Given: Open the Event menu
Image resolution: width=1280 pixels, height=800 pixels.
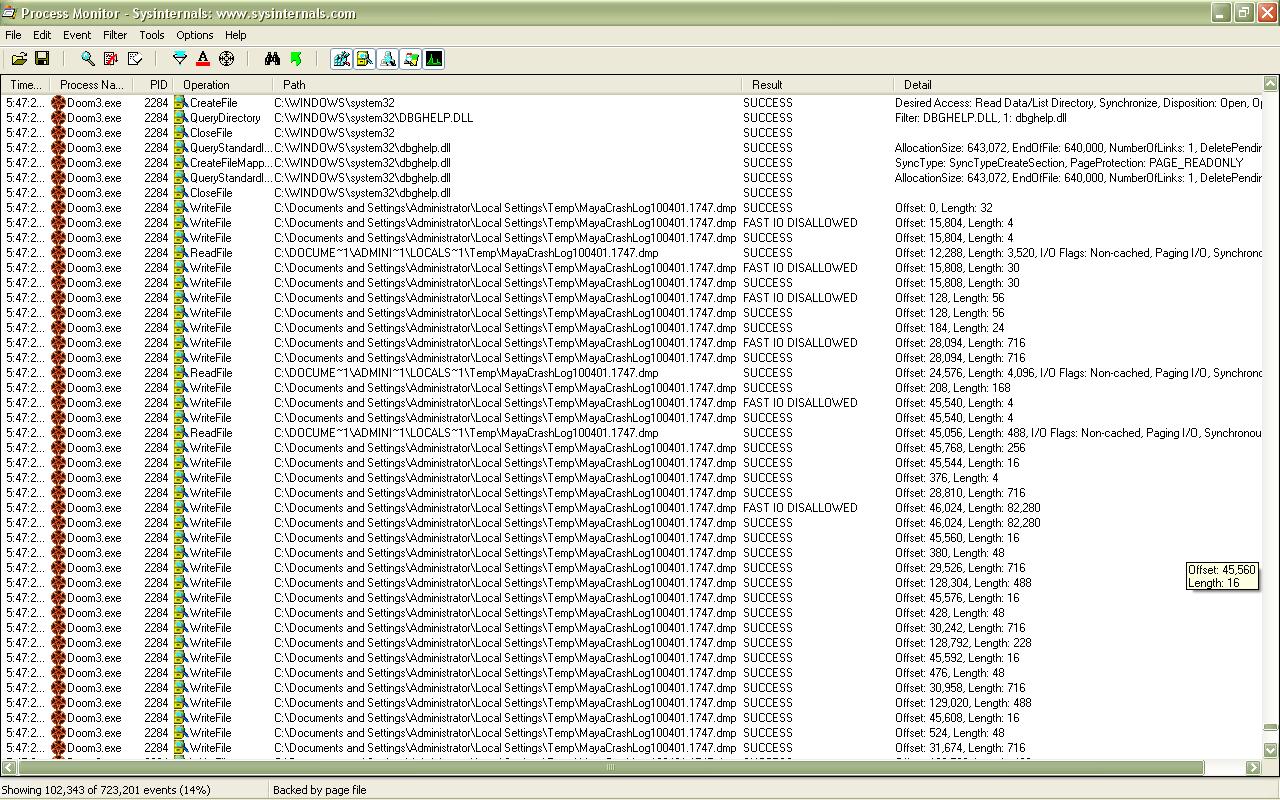Looking at the screenshot, I should click(77, 35).
